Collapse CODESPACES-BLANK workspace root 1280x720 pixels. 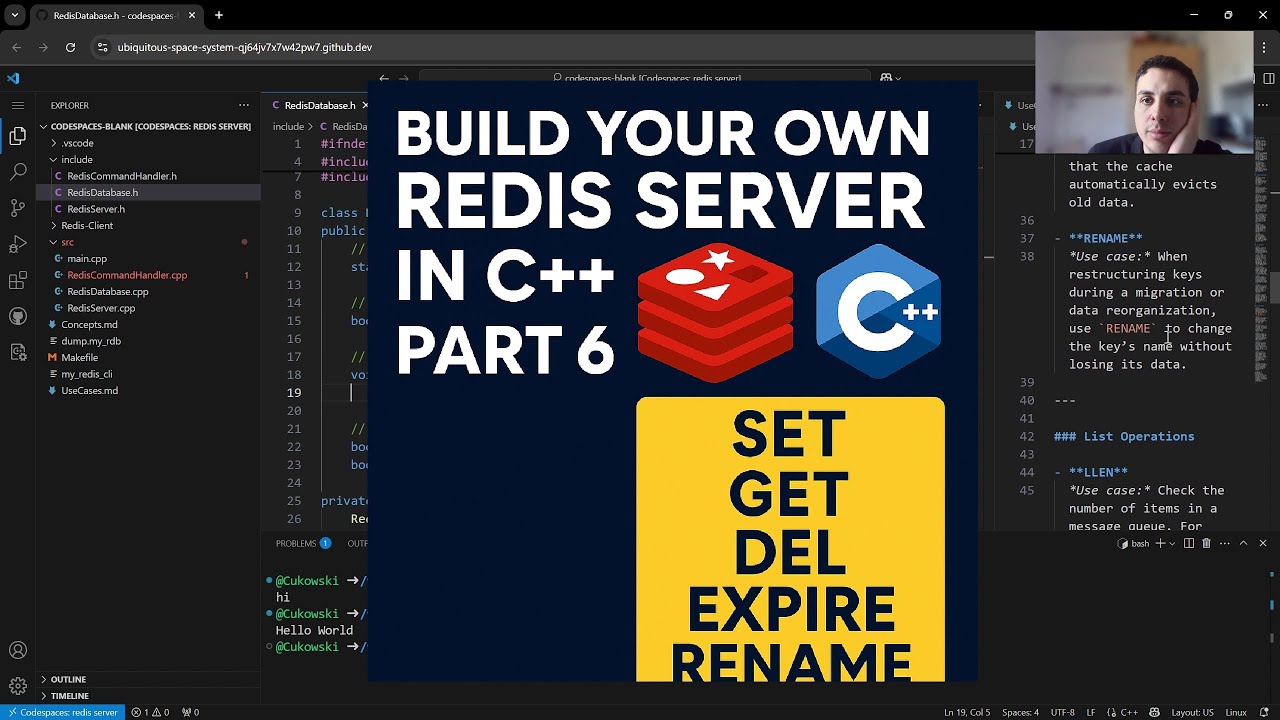click(x=149, y=126)
